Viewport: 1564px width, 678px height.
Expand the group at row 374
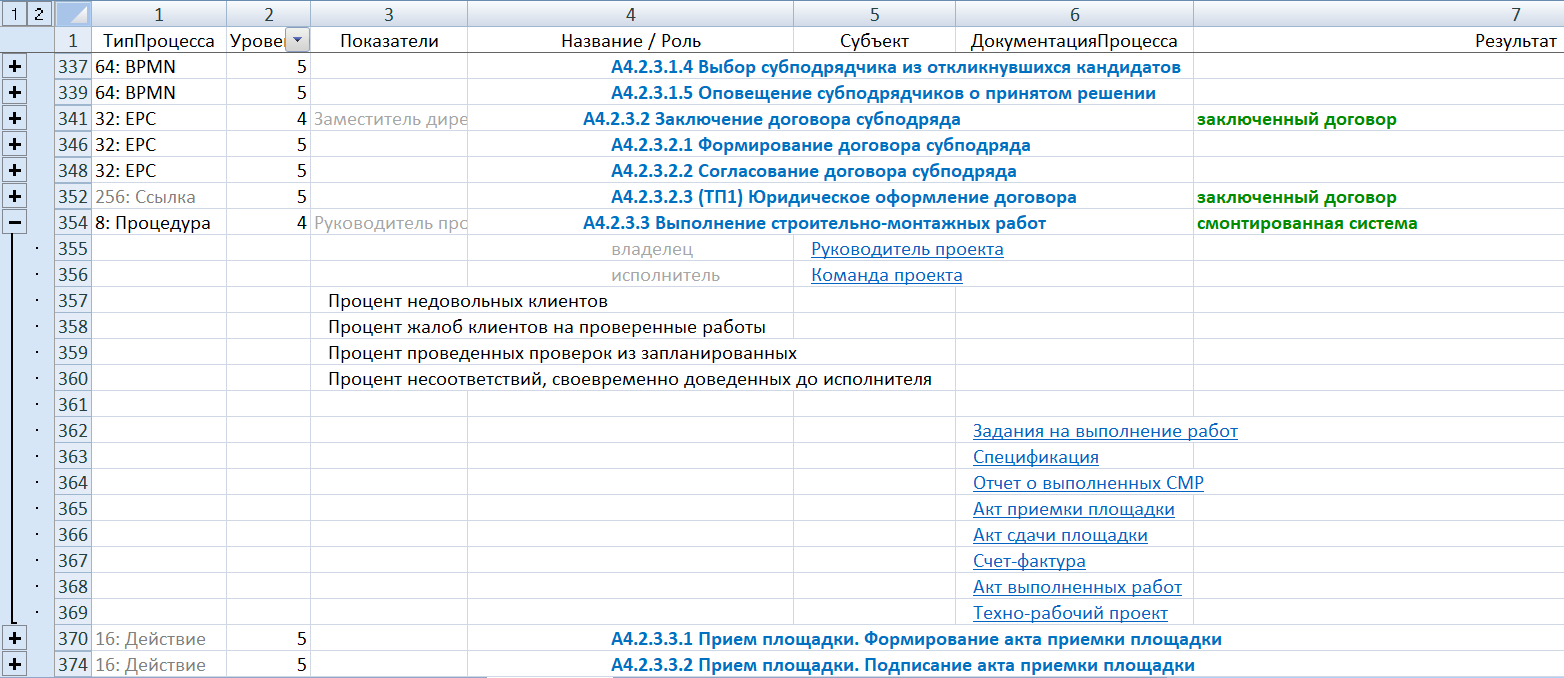pyautogui.click(x=14, y=665)
